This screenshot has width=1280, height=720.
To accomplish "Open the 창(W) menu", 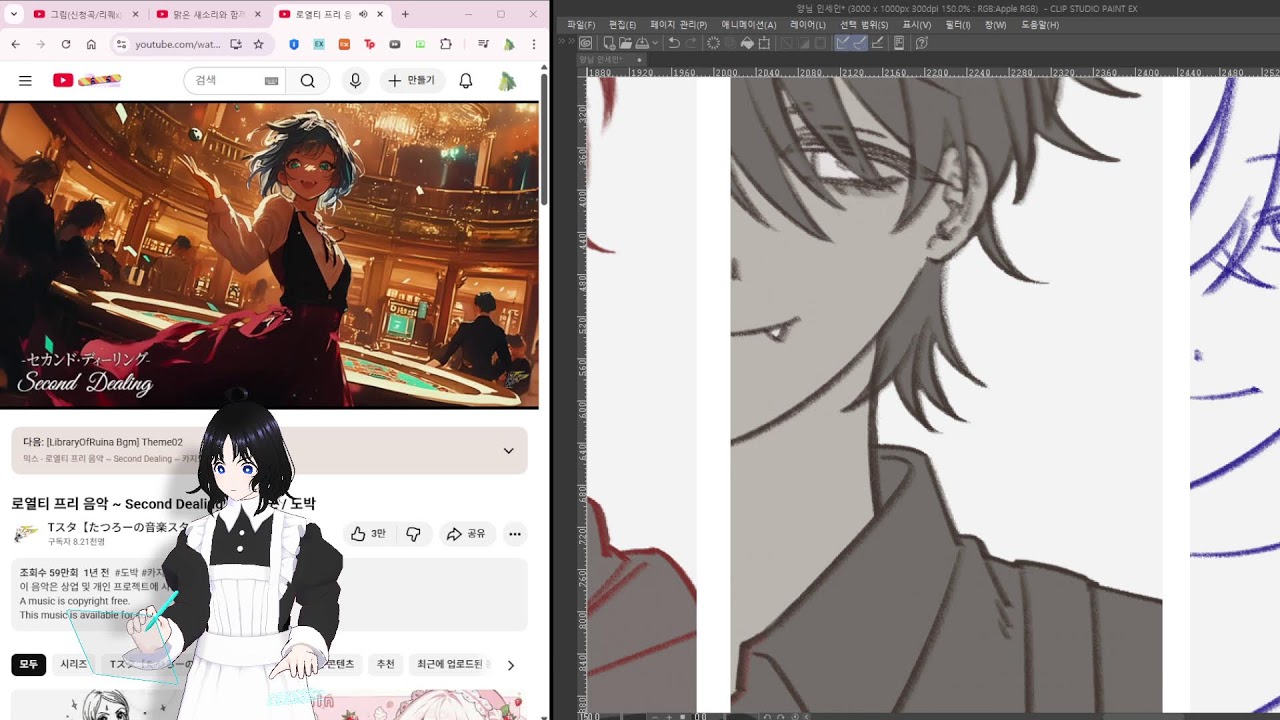I will (x=995, y=25).
